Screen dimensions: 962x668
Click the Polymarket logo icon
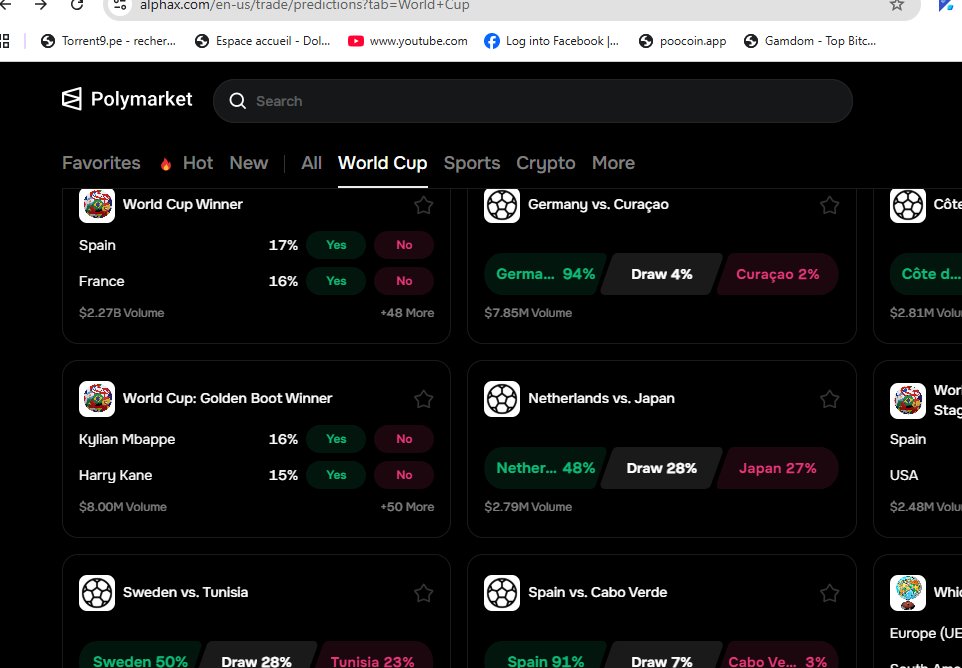(x=72, y=99)
